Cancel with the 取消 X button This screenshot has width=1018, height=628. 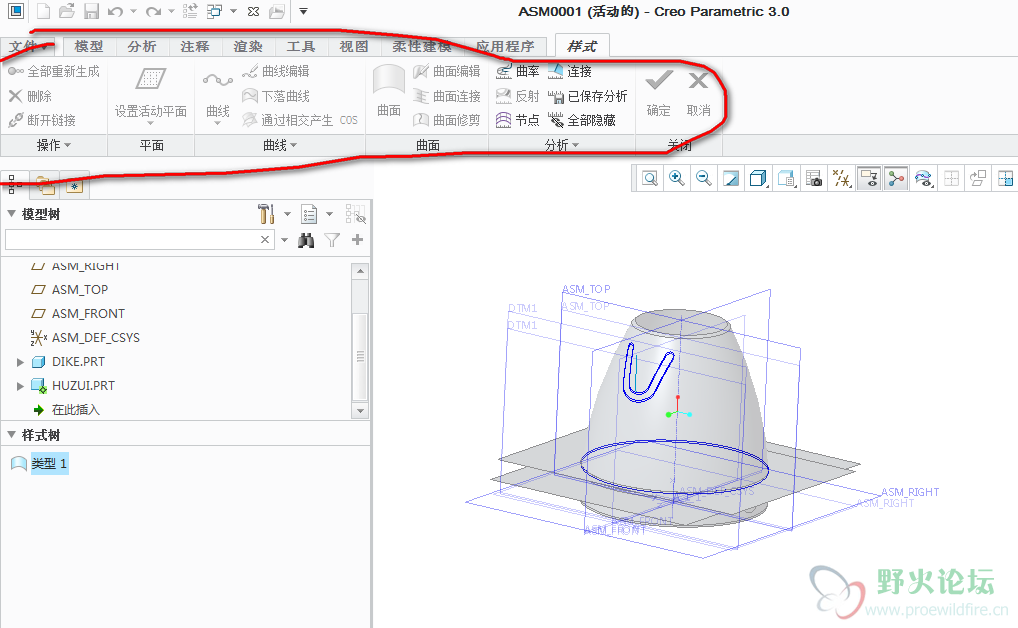699,93
